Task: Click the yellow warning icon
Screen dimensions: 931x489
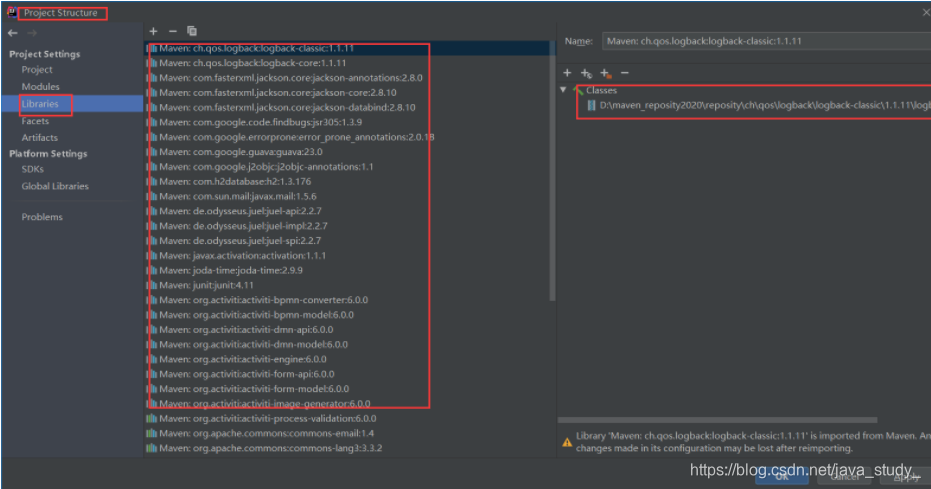Action: point(567,442)
